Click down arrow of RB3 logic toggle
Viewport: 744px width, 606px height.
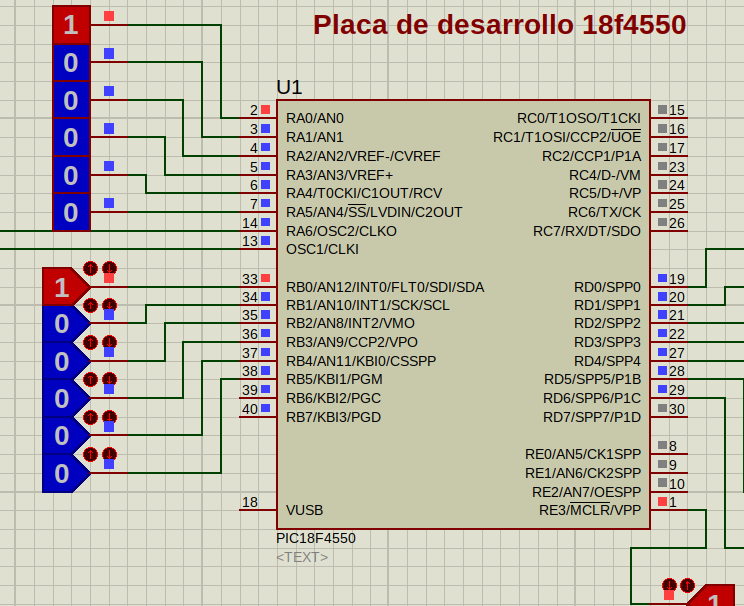(x=109, y=380)
